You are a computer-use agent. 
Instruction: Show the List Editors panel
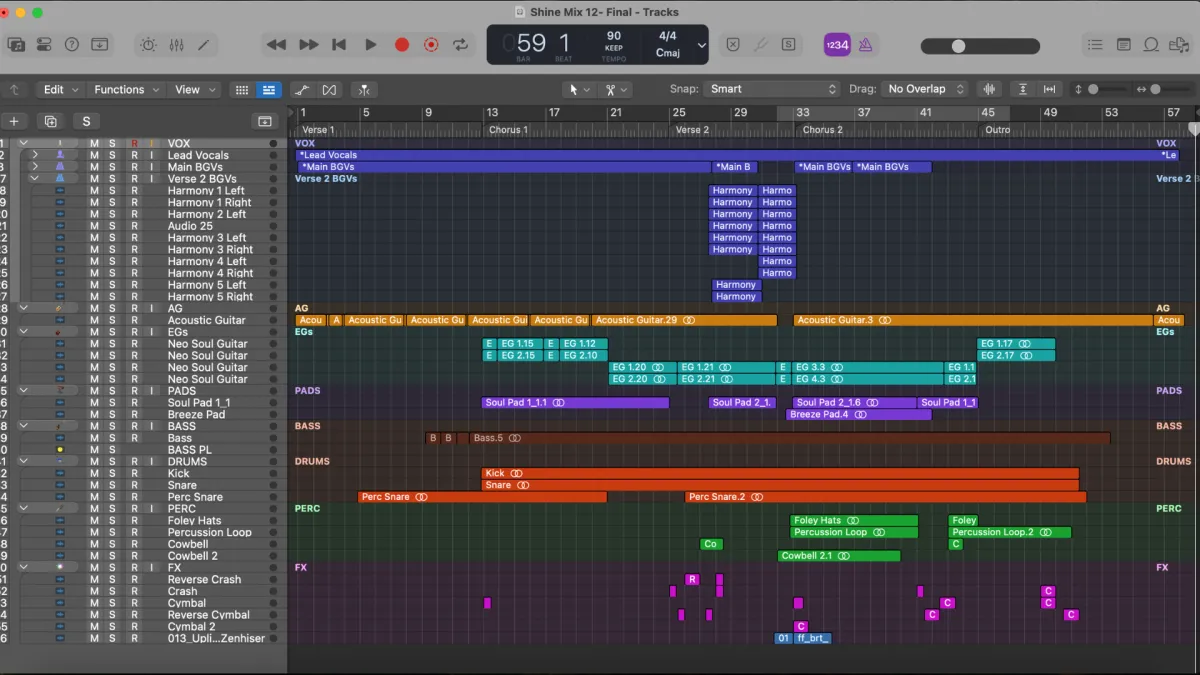coord(1095,45)
